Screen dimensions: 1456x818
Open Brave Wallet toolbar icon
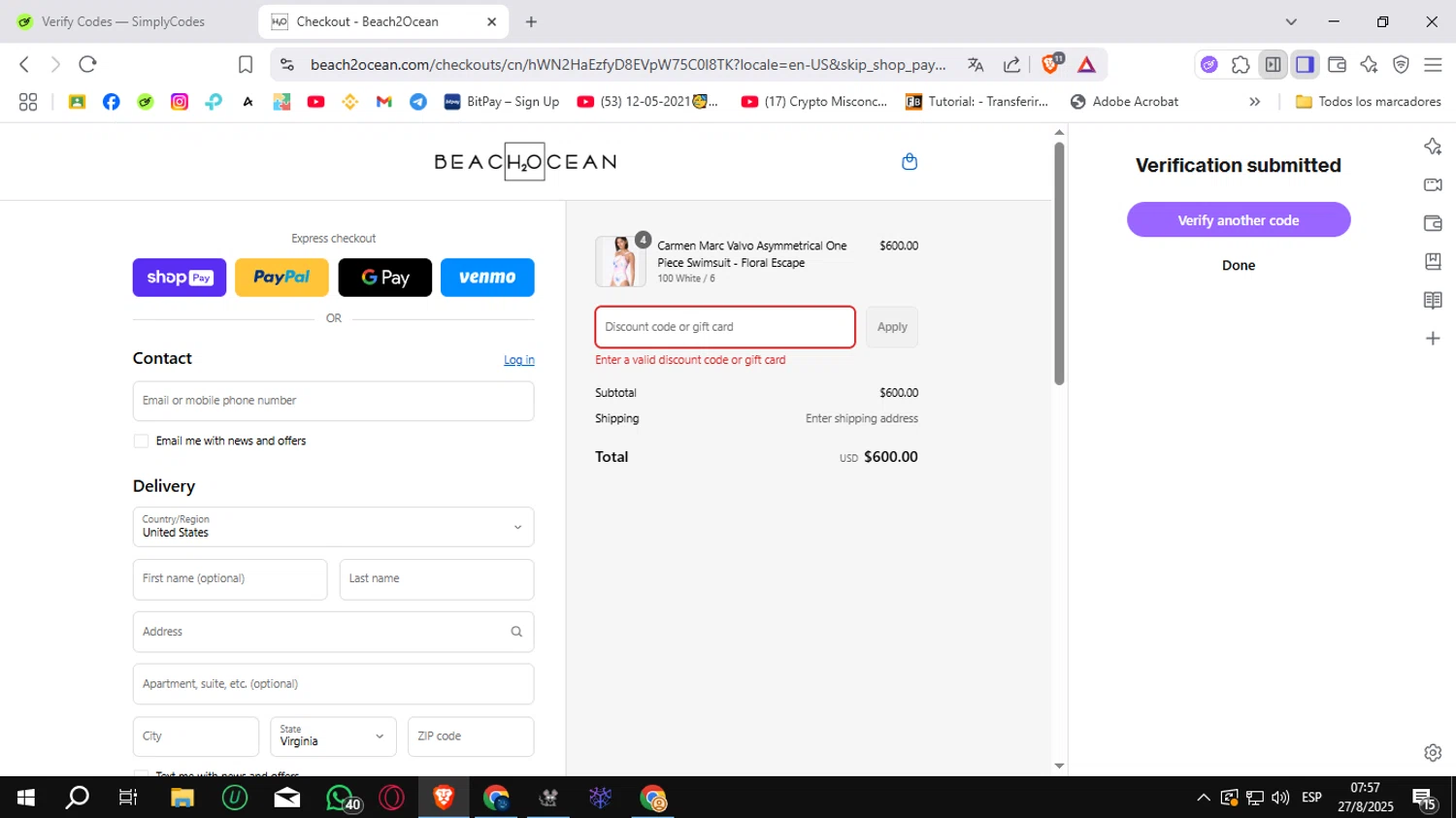point(1337,65)
